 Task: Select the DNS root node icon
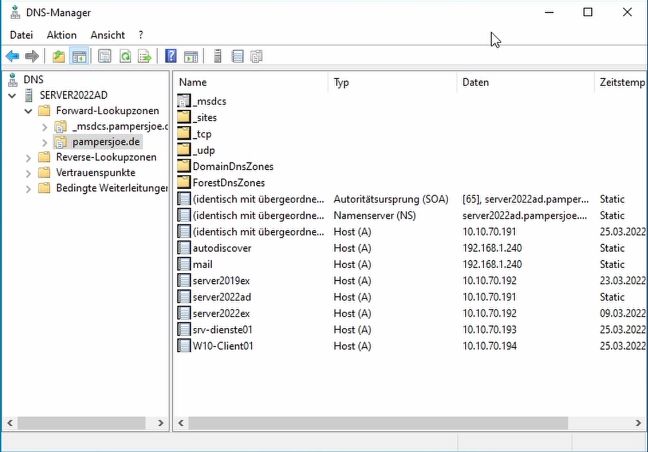point(13,80)
